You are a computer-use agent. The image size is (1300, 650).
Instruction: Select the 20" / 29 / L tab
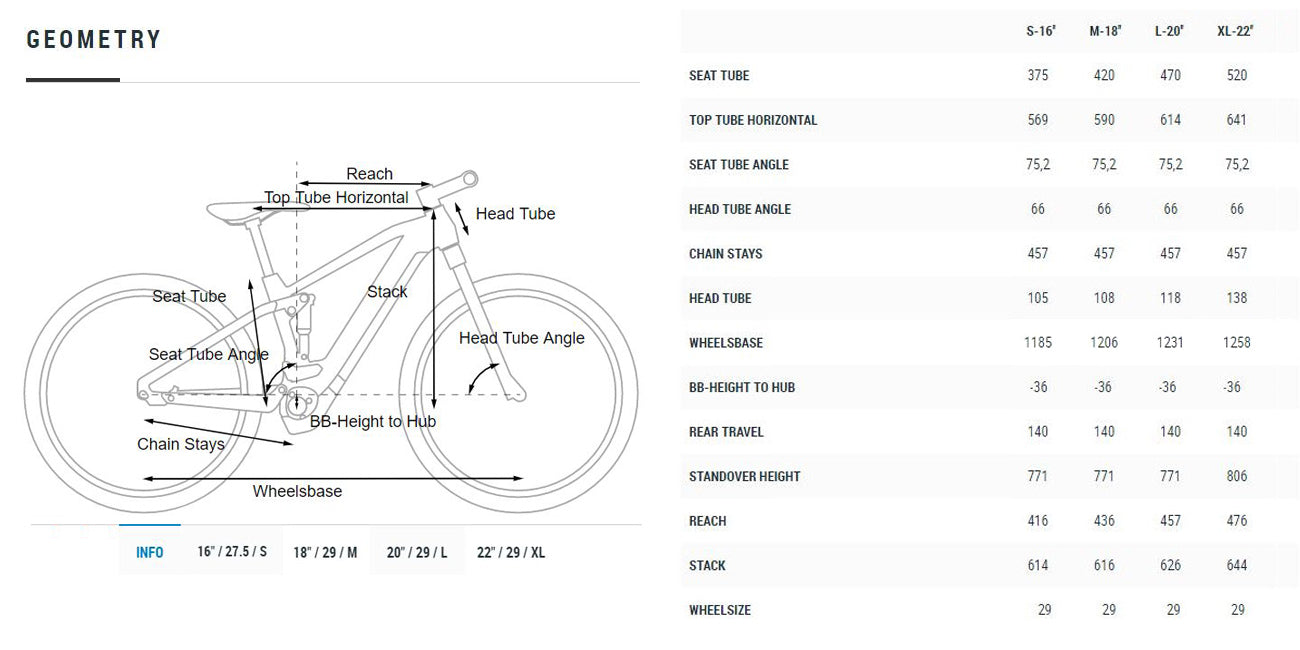coord(417,552)
